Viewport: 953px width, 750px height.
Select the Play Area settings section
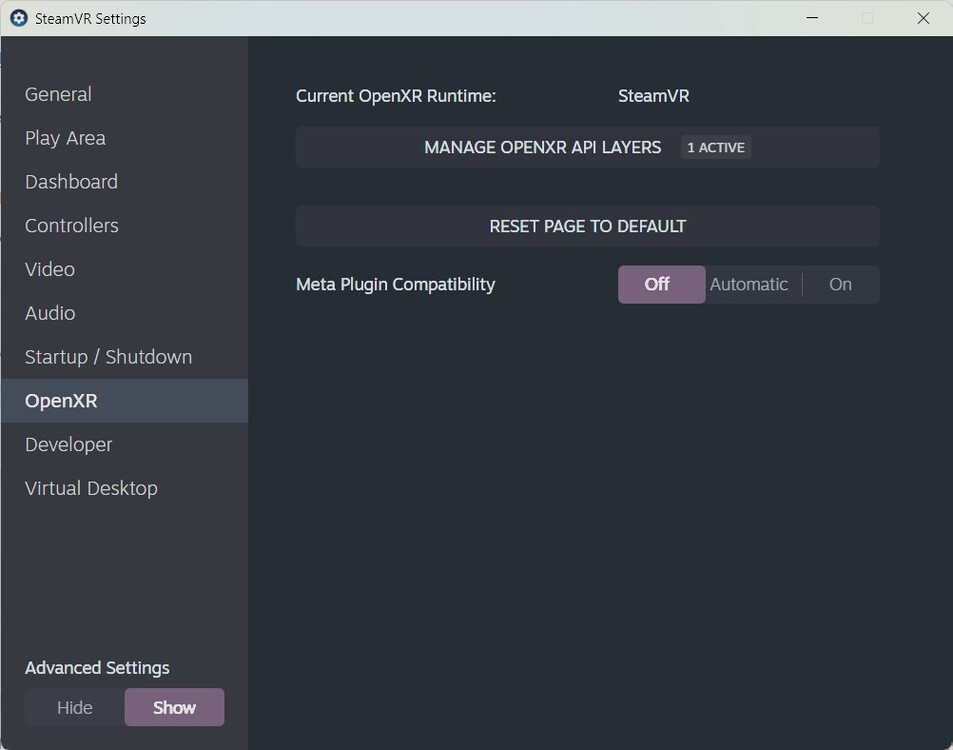pyautogui.click(x=65, y=138)
